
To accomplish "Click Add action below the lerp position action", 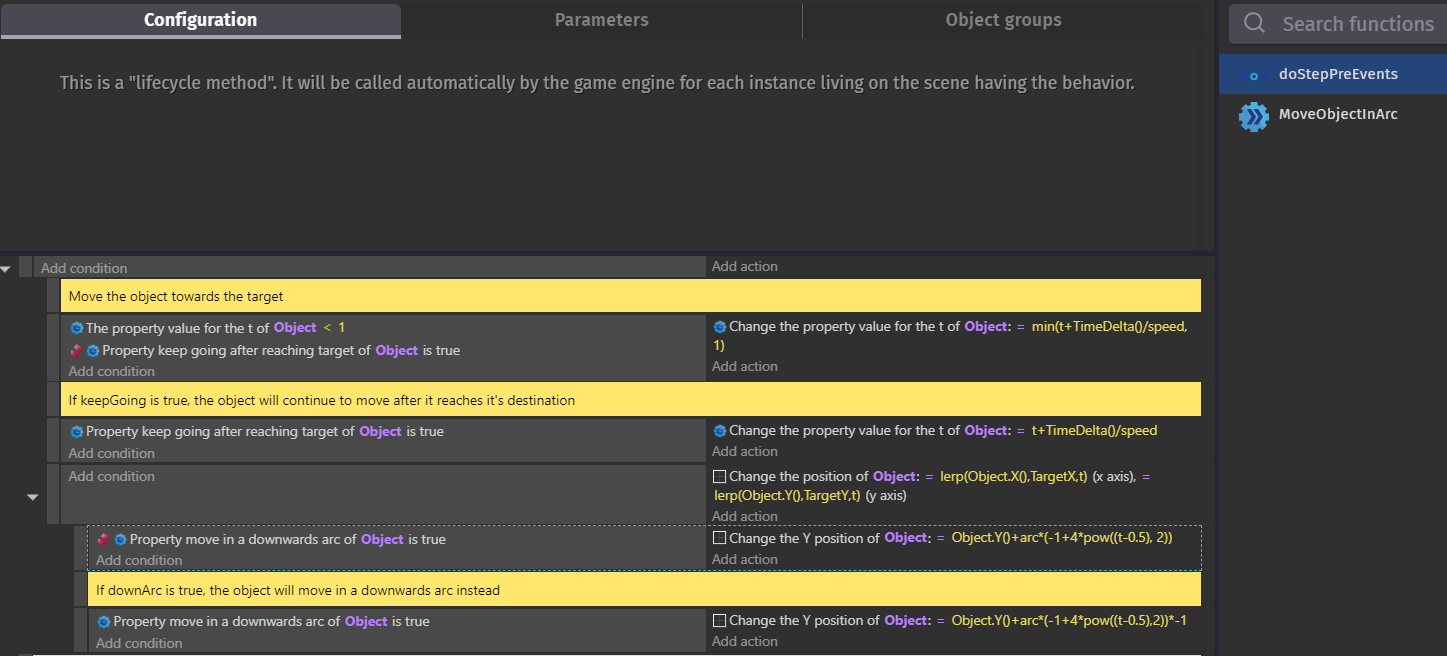I will [744, 516].
